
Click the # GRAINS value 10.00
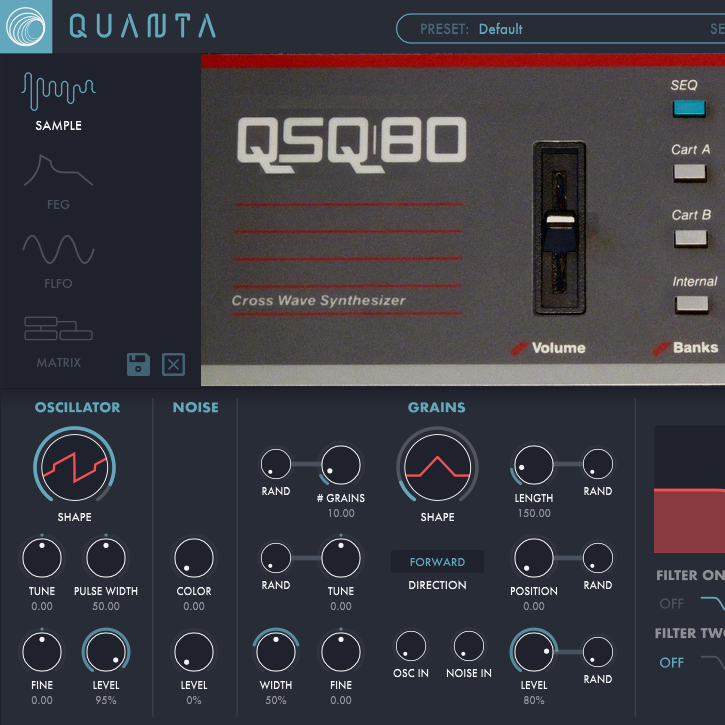pos(341,513)
